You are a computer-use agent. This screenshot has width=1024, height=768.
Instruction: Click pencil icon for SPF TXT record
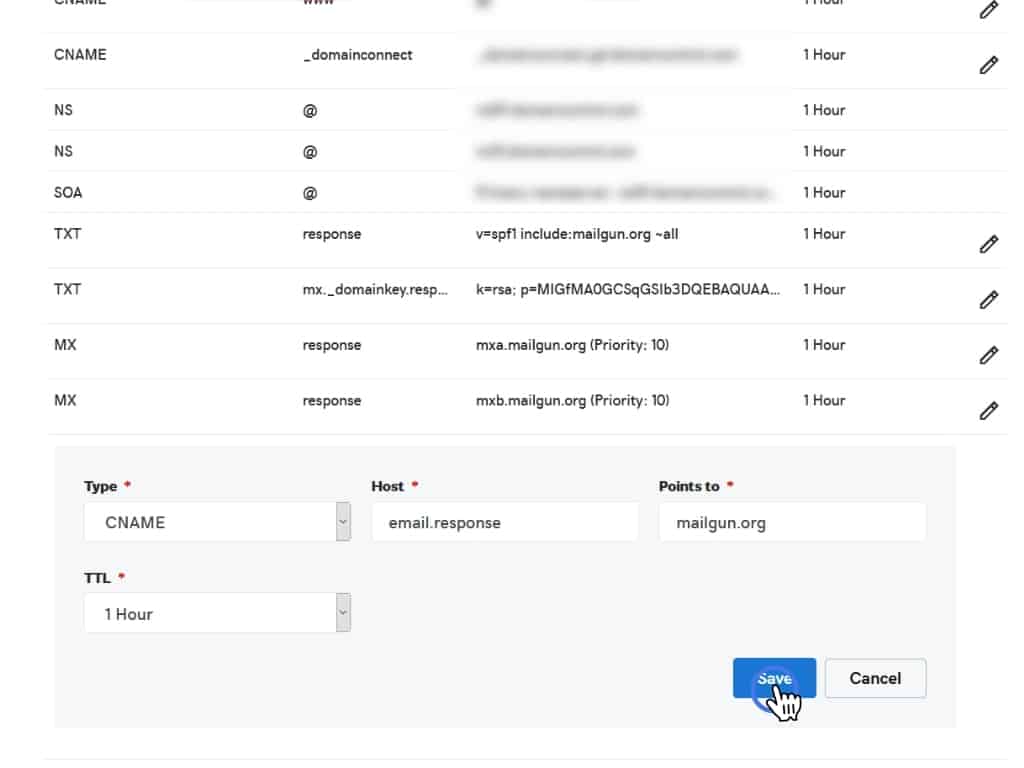[988, 244]
